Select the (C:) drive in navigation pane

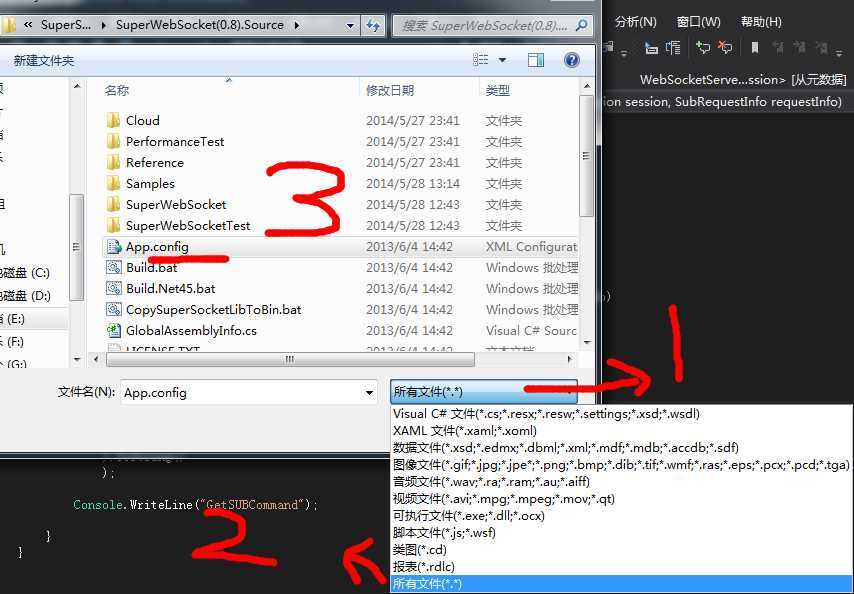(x=25, y=273)
